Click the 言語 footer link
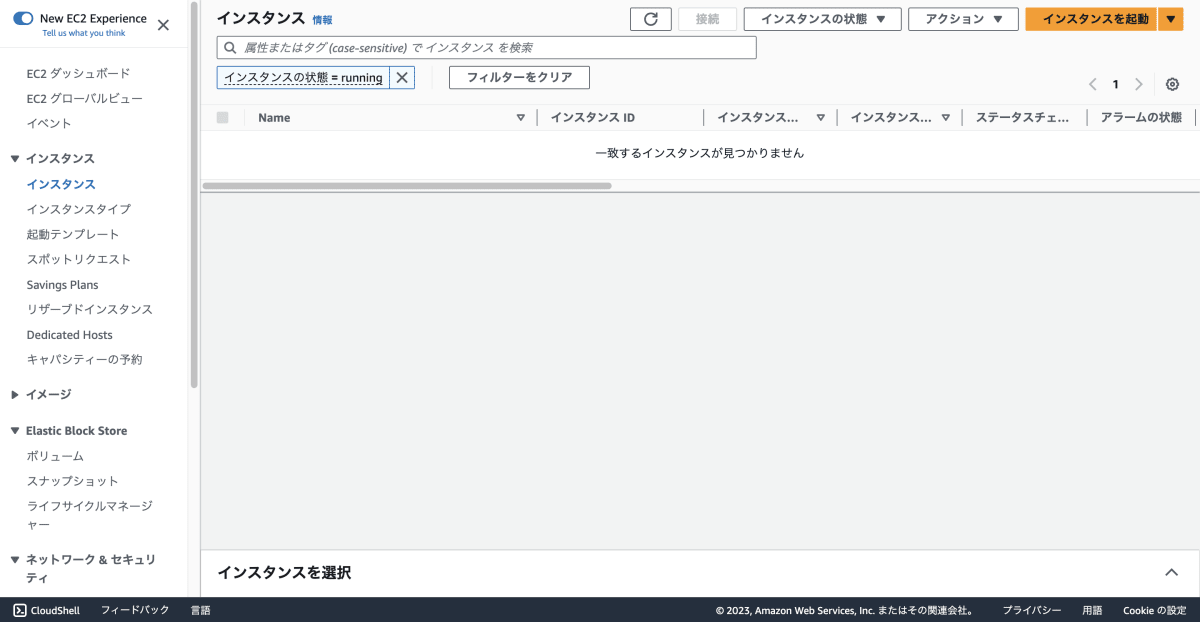 (x=201, y=610)
